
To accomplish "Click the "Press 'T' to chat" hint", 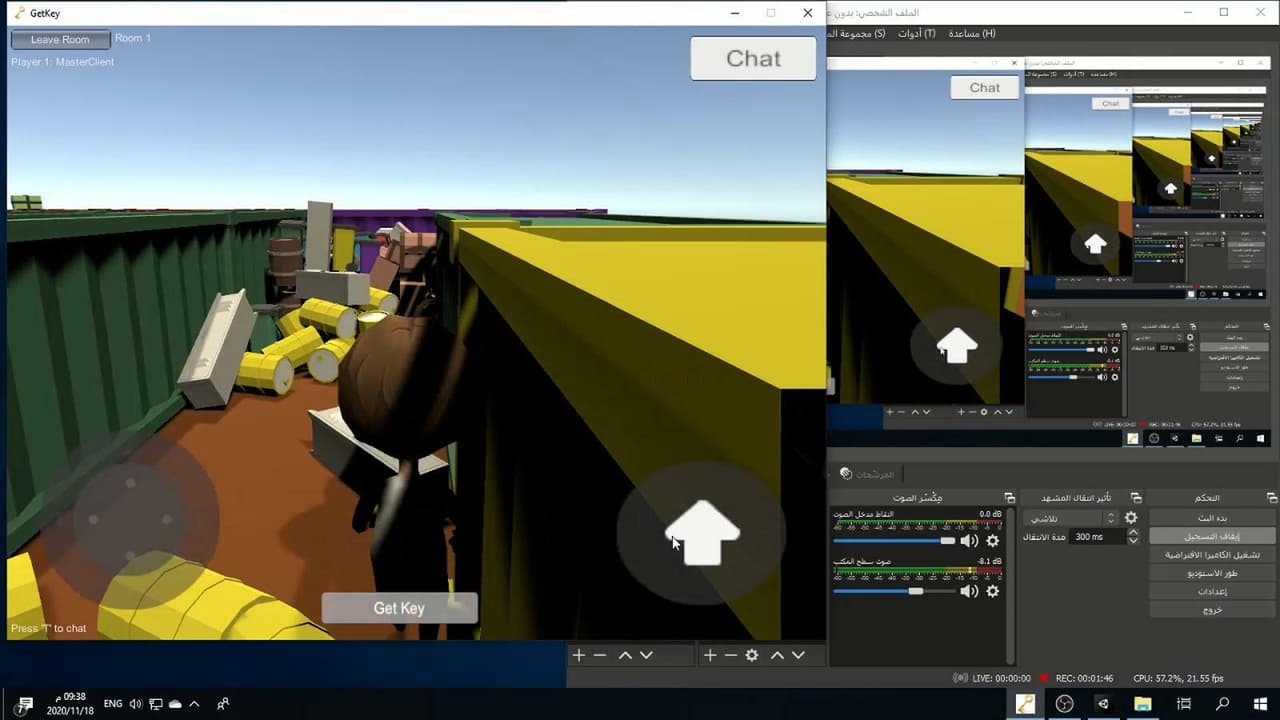I will pyautogui.click(x=49, y=628).
